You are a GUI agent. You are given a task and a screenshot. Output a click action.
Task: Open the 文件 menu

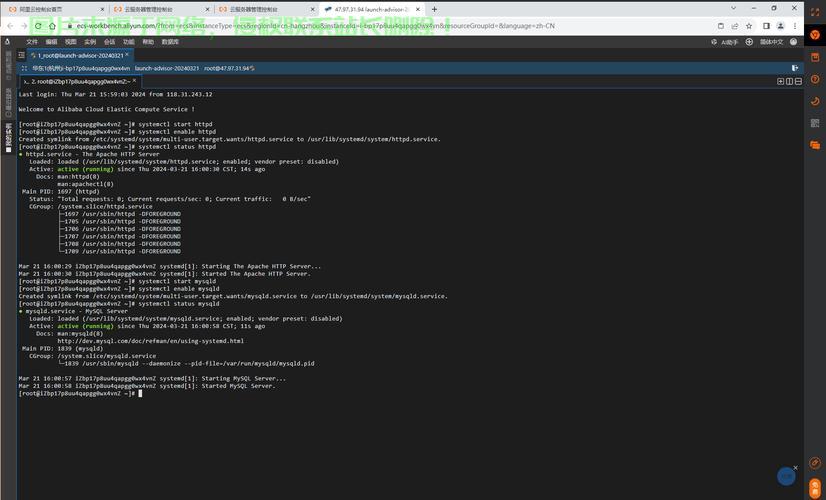(32, 42)
